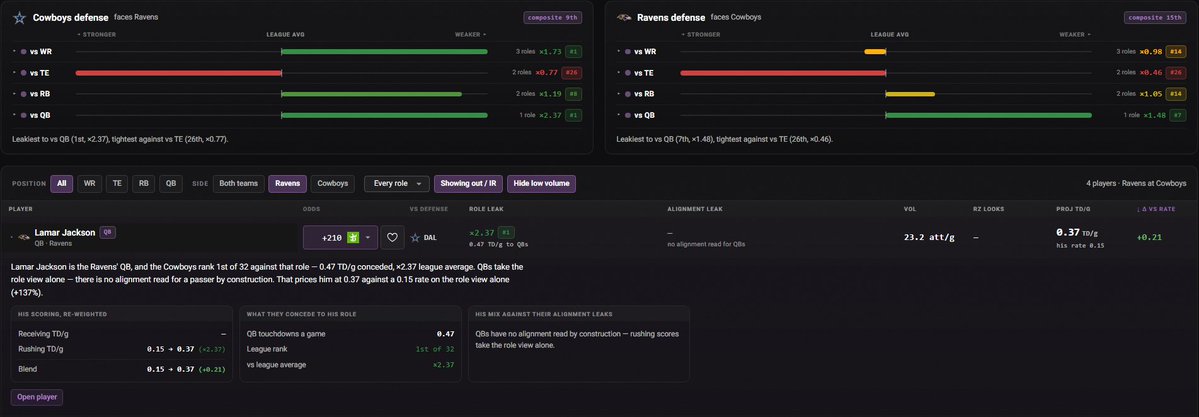The image size is (1199, 417).
Task: Click the Lamar Jackson player name
Action: (x=65, y=233)
